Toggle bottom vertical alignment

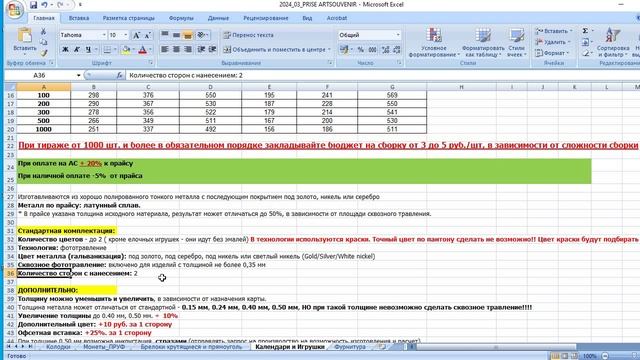[x=188, y=35]
